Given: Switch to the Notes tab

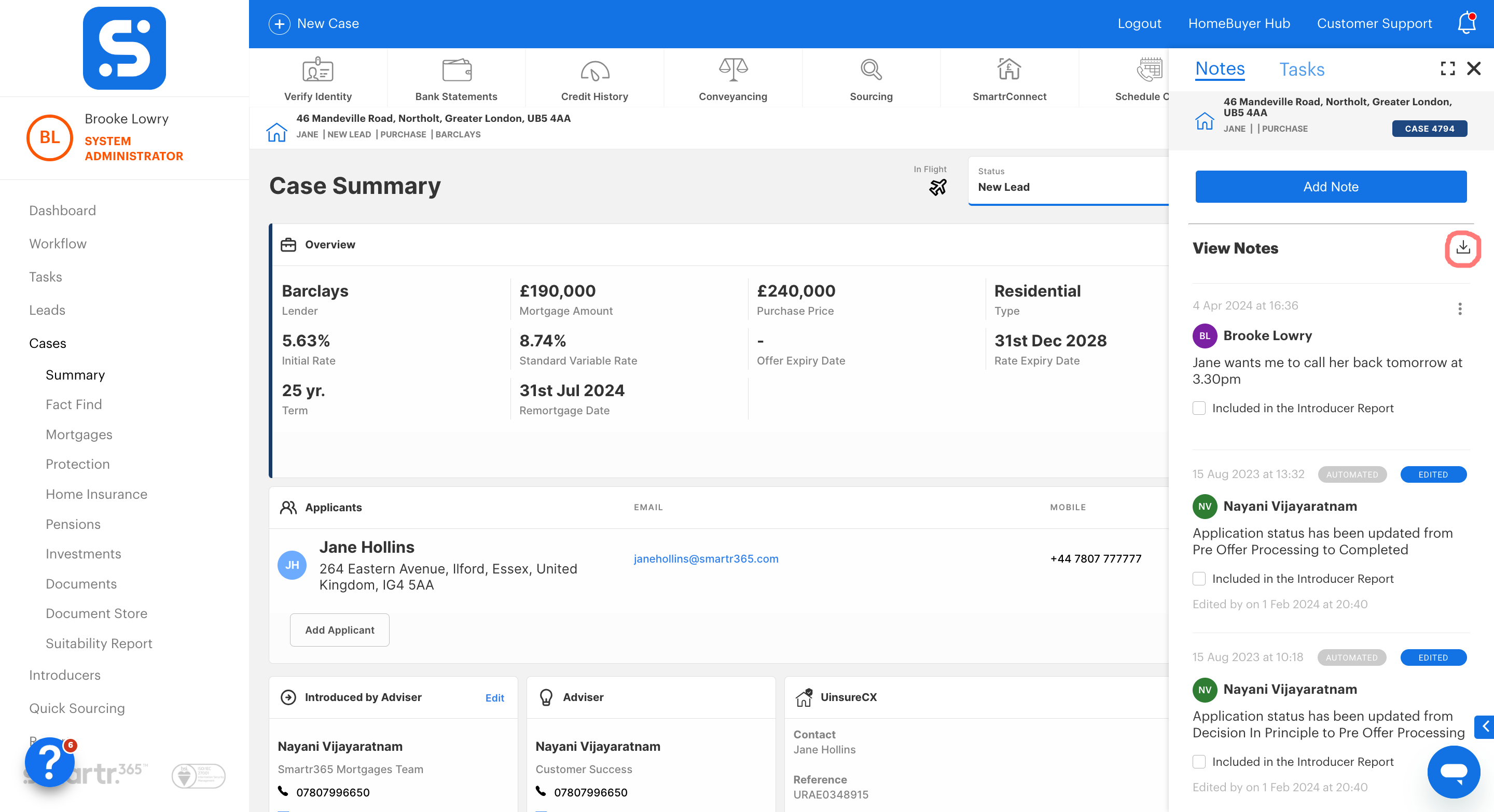Looking at the screenshot, I should tap(1220, 69).
